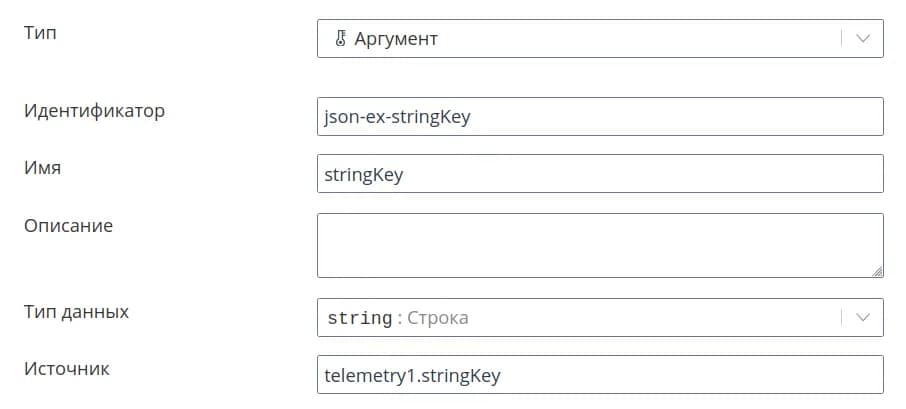
Task: Click the Источник label
Action: 66,368
